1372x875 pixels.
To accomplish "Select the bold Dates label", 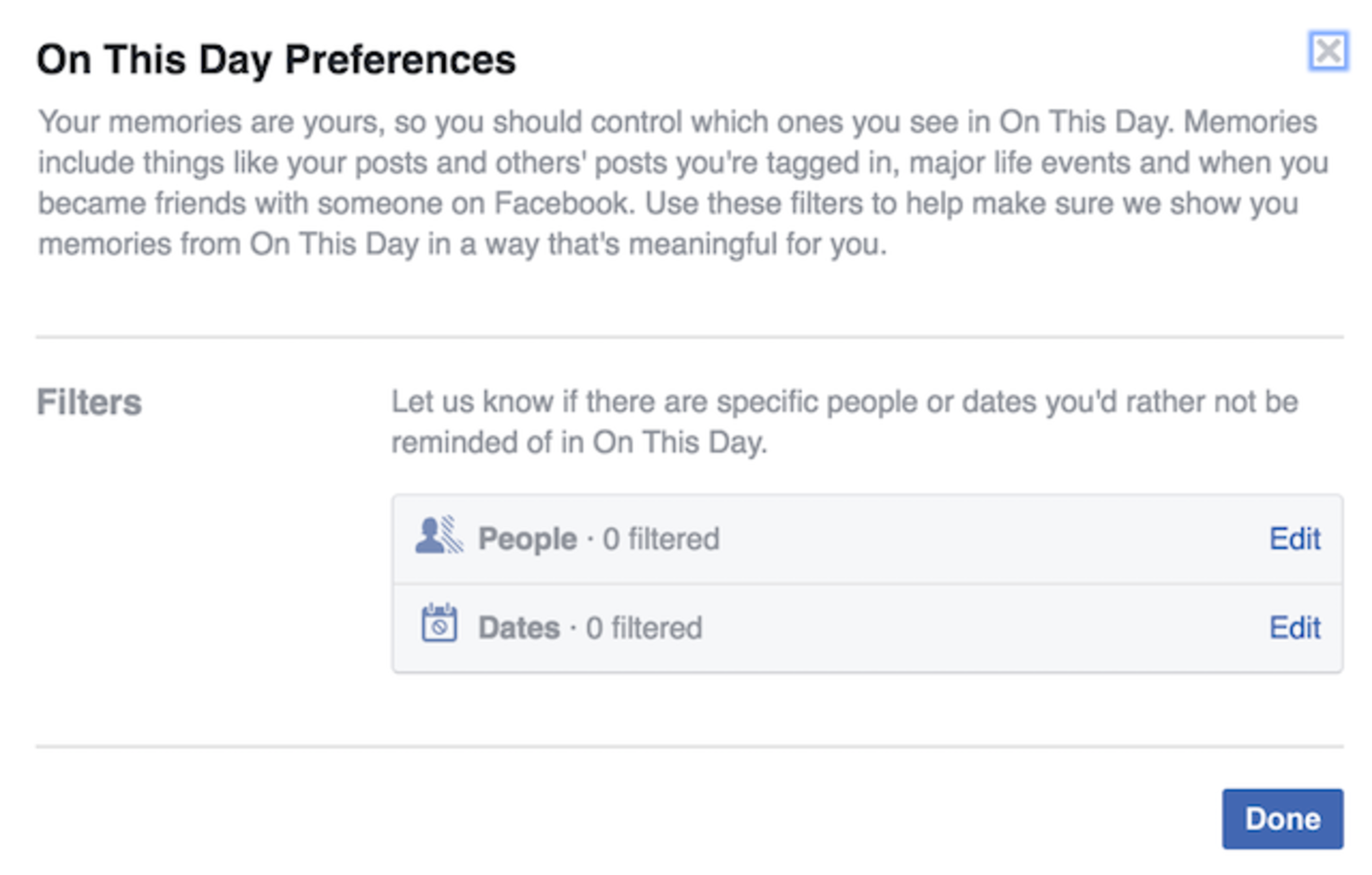I will pos(519,628).
